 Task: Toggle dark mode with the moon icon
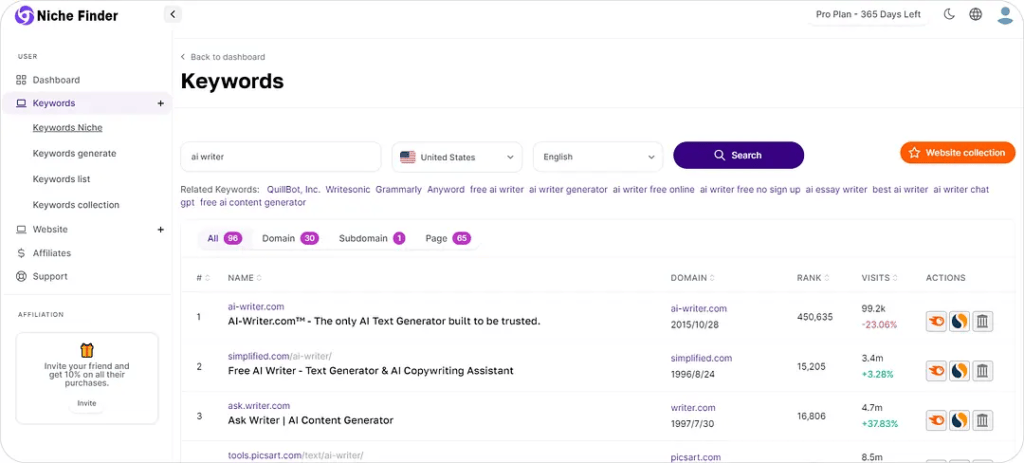[x=949, y=15]
